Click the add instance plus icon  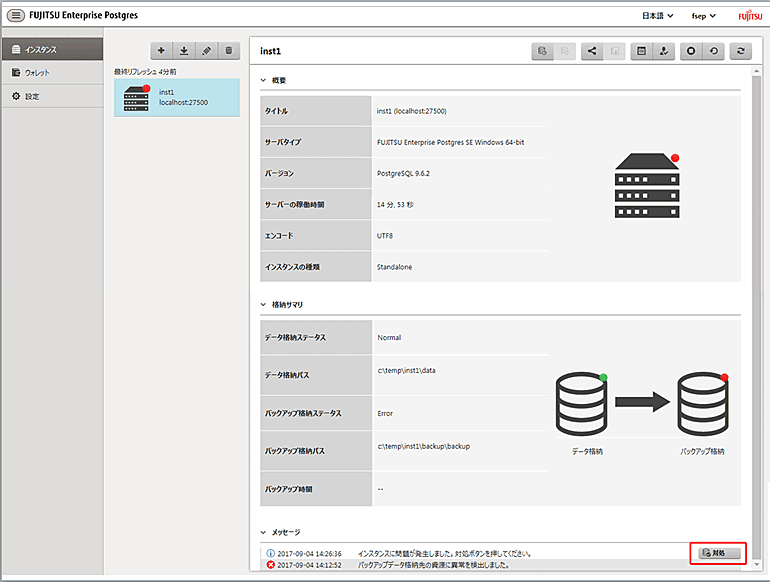(161, 51)
